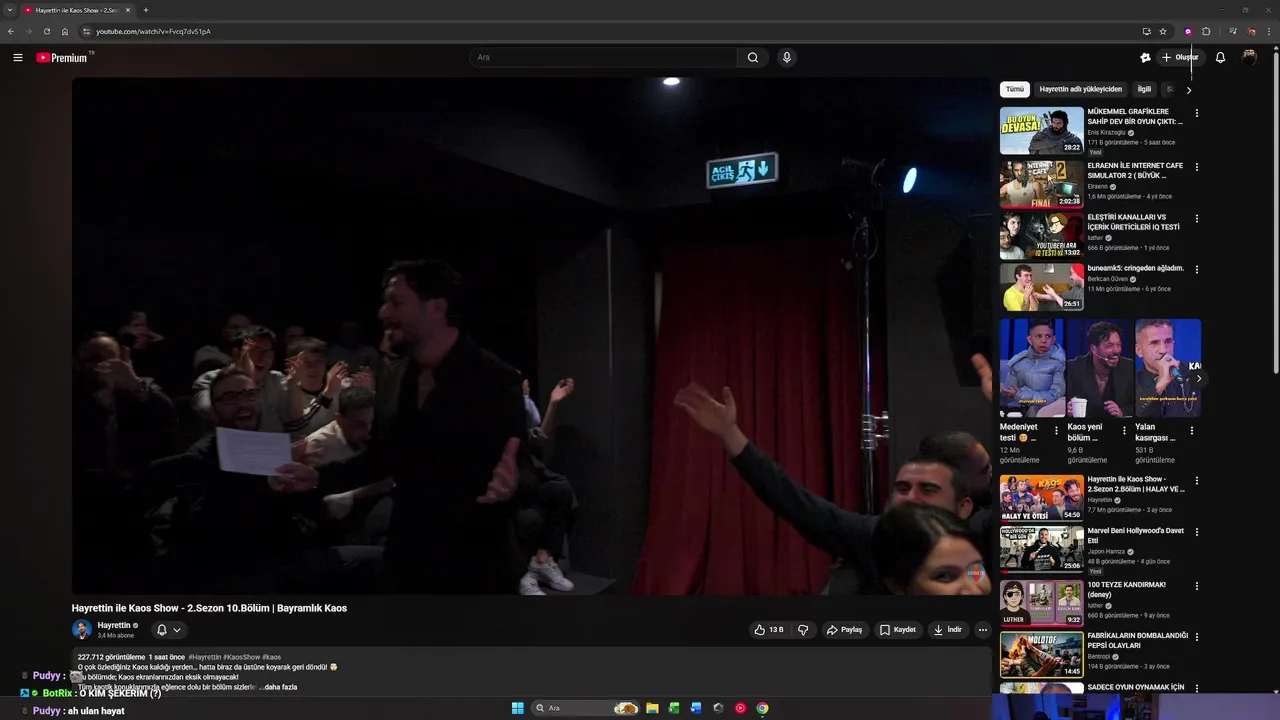Select the Tümü filter chip
1280x720 pixels.
[x=1015, y=89]
